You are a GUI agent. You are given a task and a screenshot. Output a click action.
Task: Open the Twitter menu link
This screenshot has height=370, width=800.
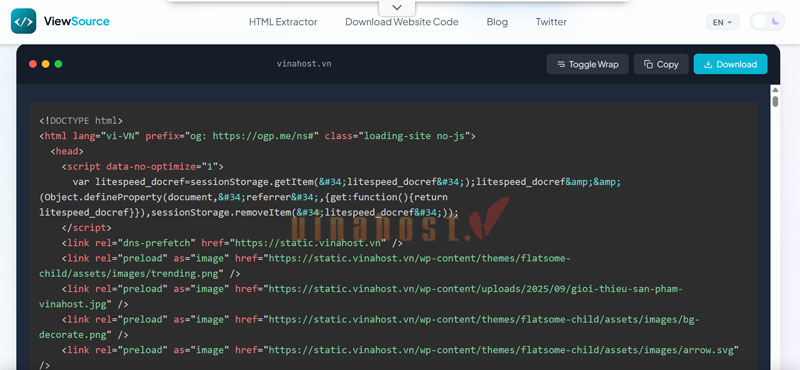pos(551,22)
